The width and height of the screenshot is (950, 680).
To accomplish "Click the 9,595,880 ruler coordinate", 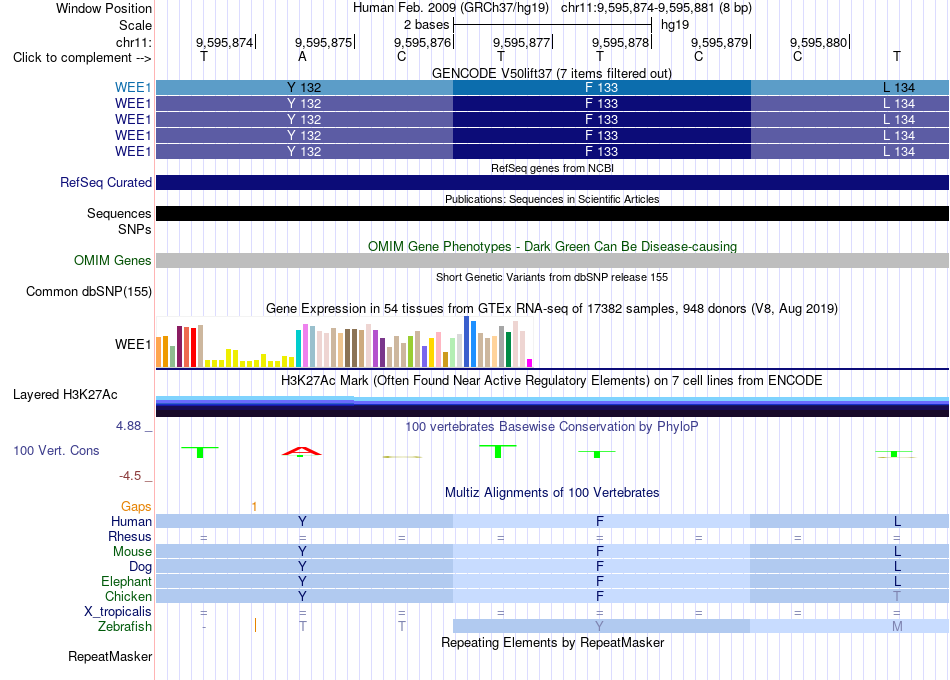I will pyautogui.click(x=818, y=42).
